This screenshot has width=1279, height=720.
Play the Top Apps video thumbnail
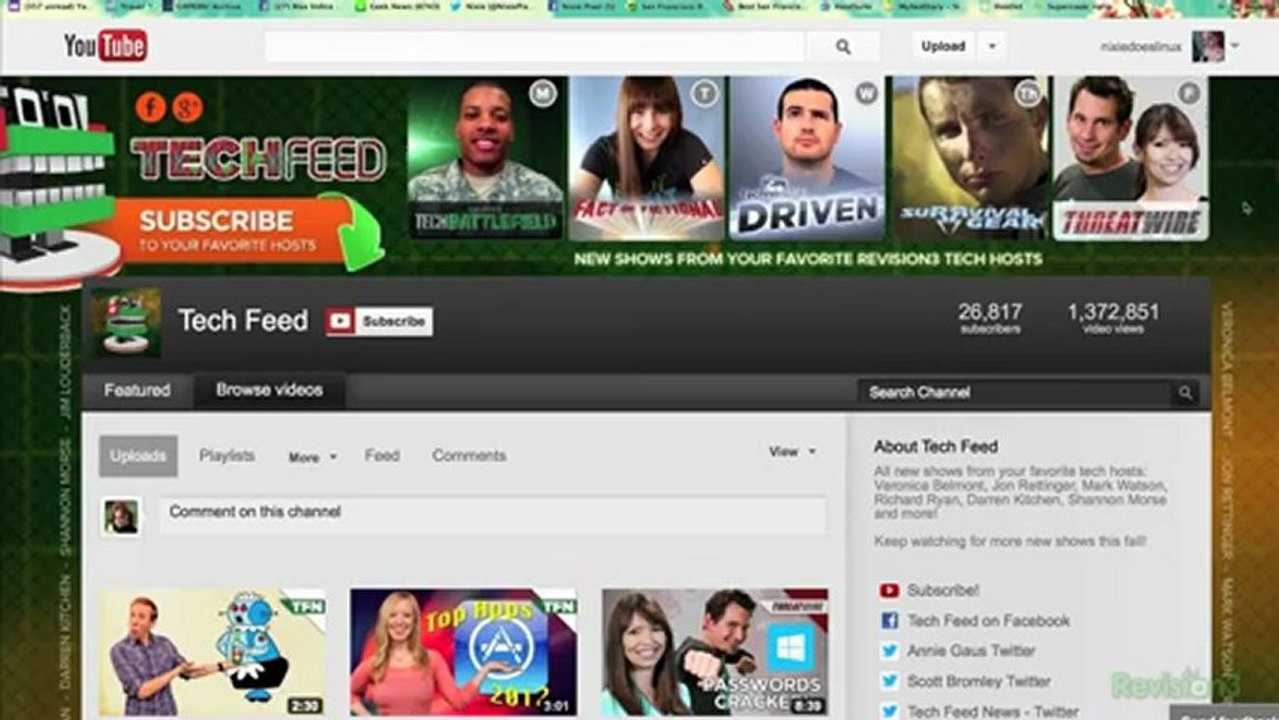463,652
